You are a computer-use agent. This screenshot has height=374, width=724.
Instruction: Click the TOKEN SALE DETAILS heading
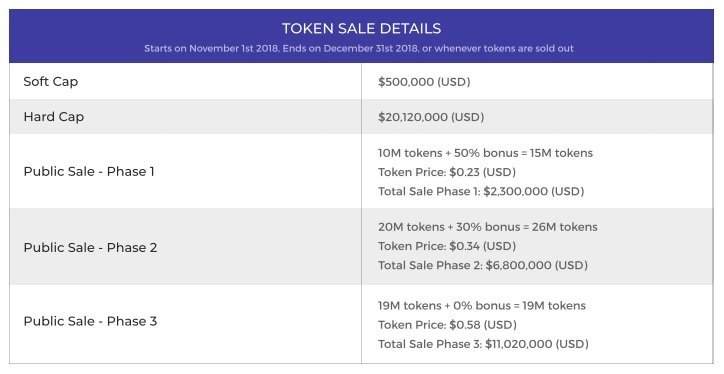[x=362, y=29]
